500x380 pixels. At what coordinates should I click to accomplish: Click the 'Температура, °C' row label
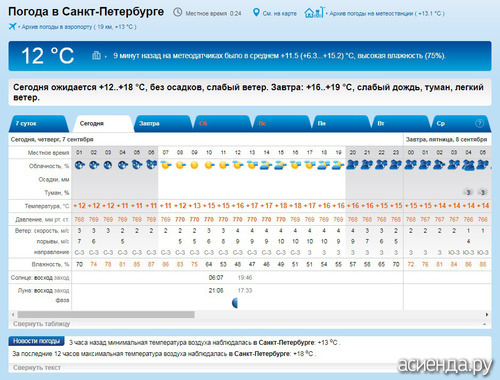[47, 206]
